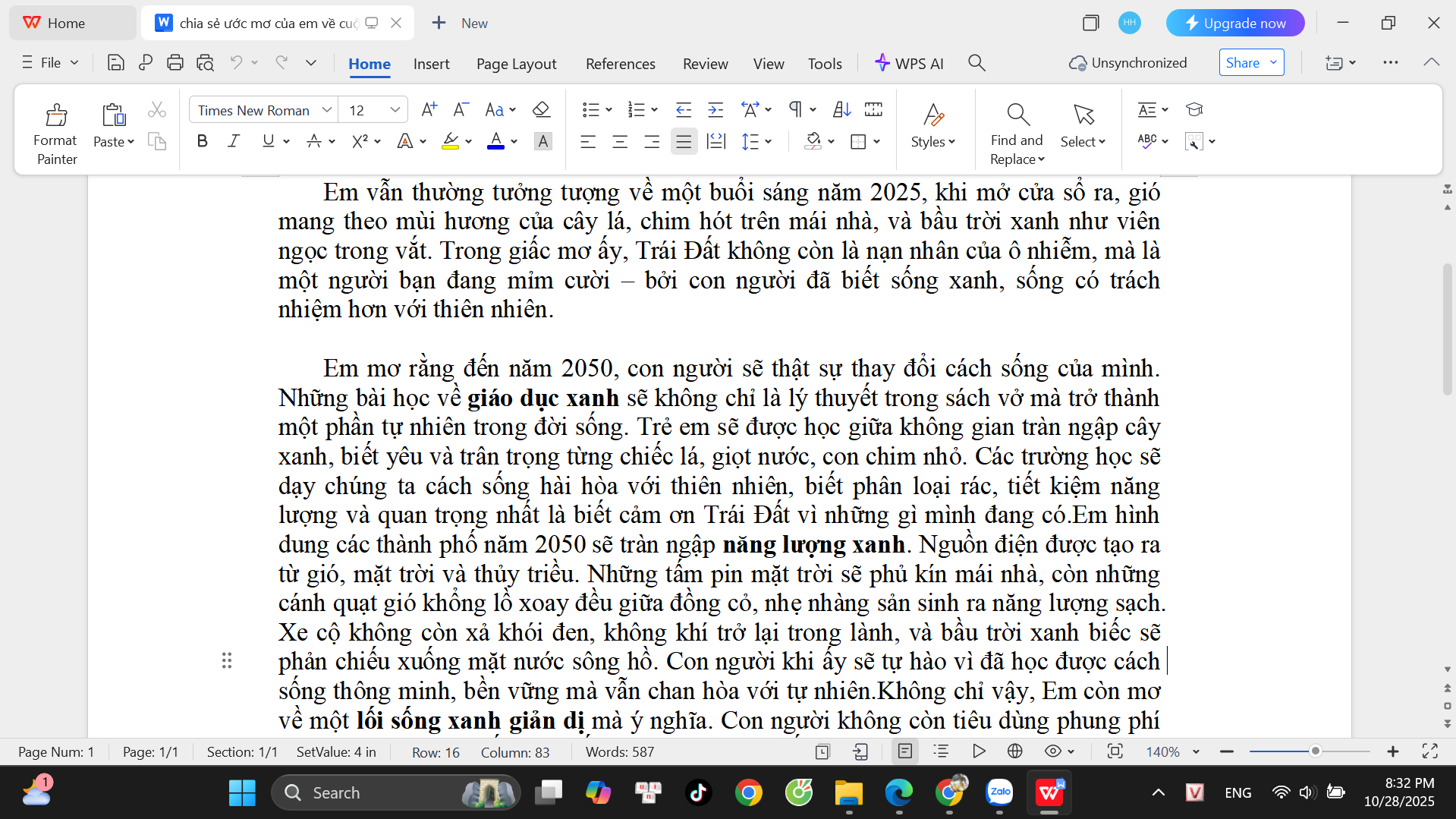
Task: Click the Format Painter icon
Action: [56, 115]
